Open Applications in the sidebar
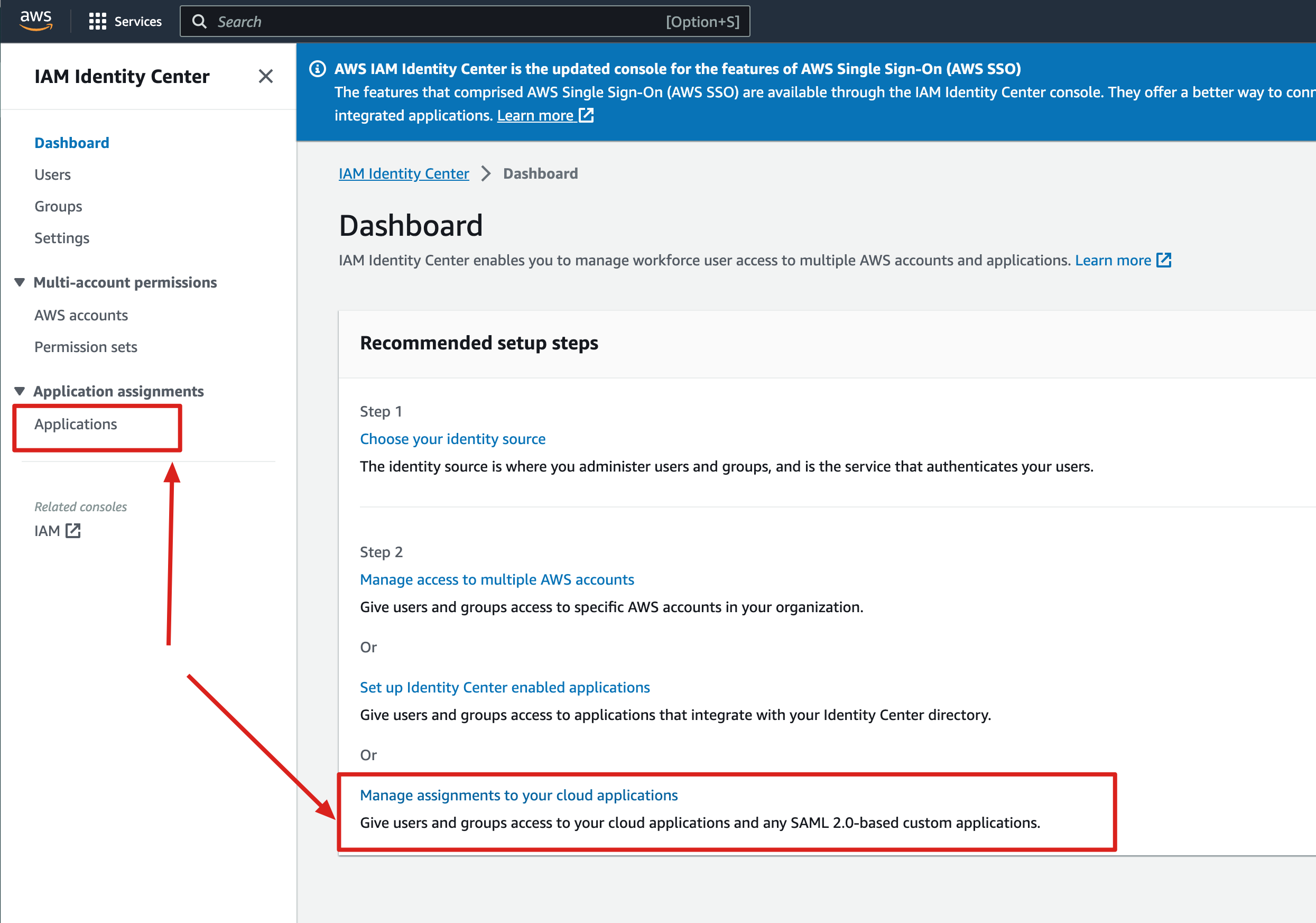This screenshot has height=923, width=1316. tap(76, 423)
